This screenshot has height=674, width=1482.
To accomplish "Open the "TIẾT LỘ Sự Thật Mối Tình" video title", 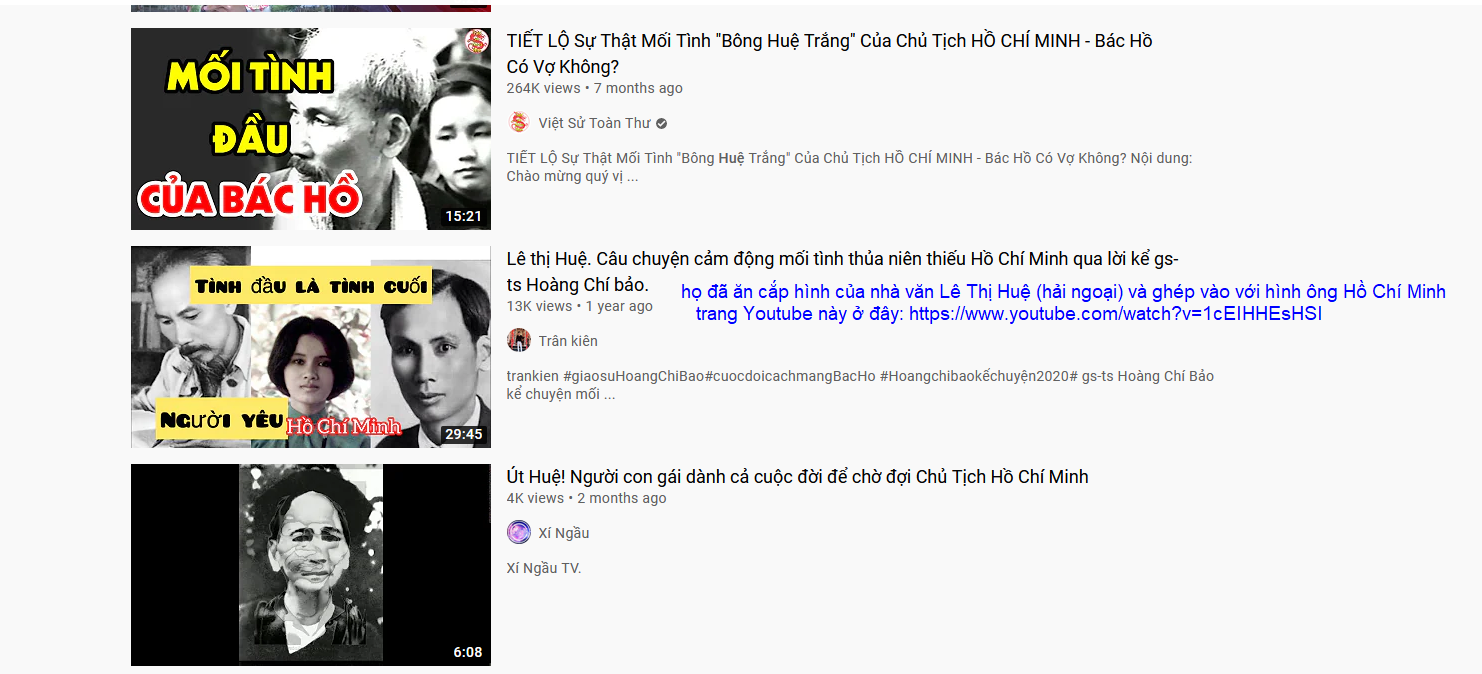I will click(x=830, y=54).
